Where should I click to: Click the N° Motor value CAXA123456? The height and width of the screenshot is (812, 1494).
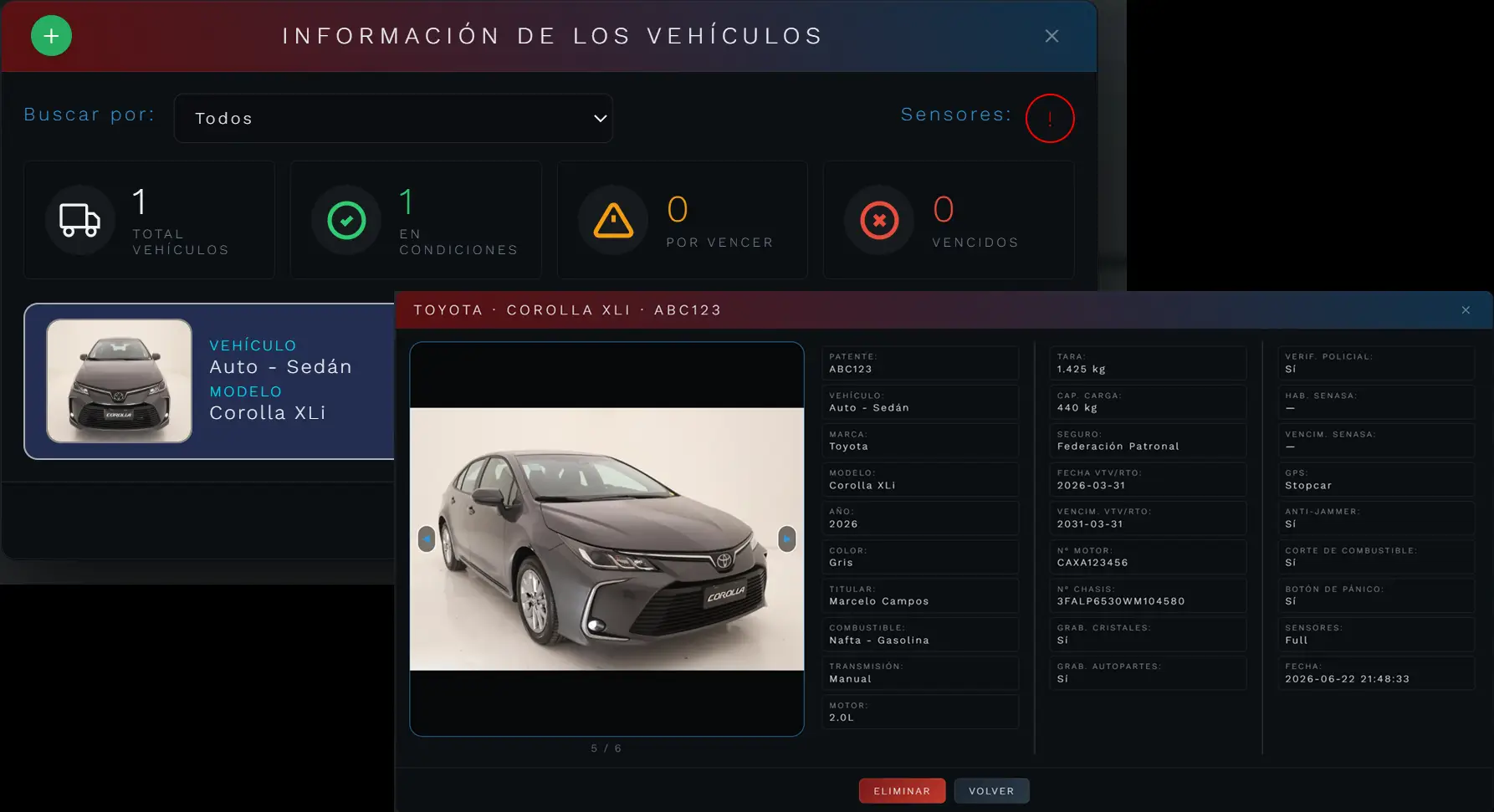click(x=1092, y=563)
